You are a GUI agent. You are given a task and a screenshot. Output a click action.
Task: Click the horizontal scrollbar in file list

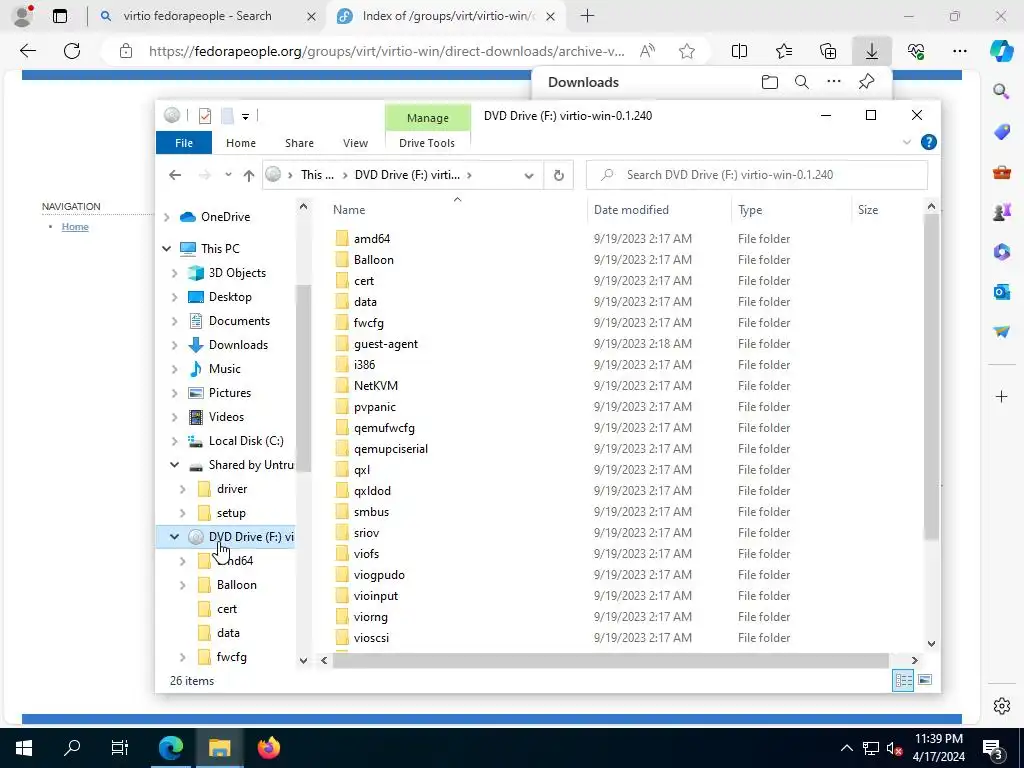point(611,660)
